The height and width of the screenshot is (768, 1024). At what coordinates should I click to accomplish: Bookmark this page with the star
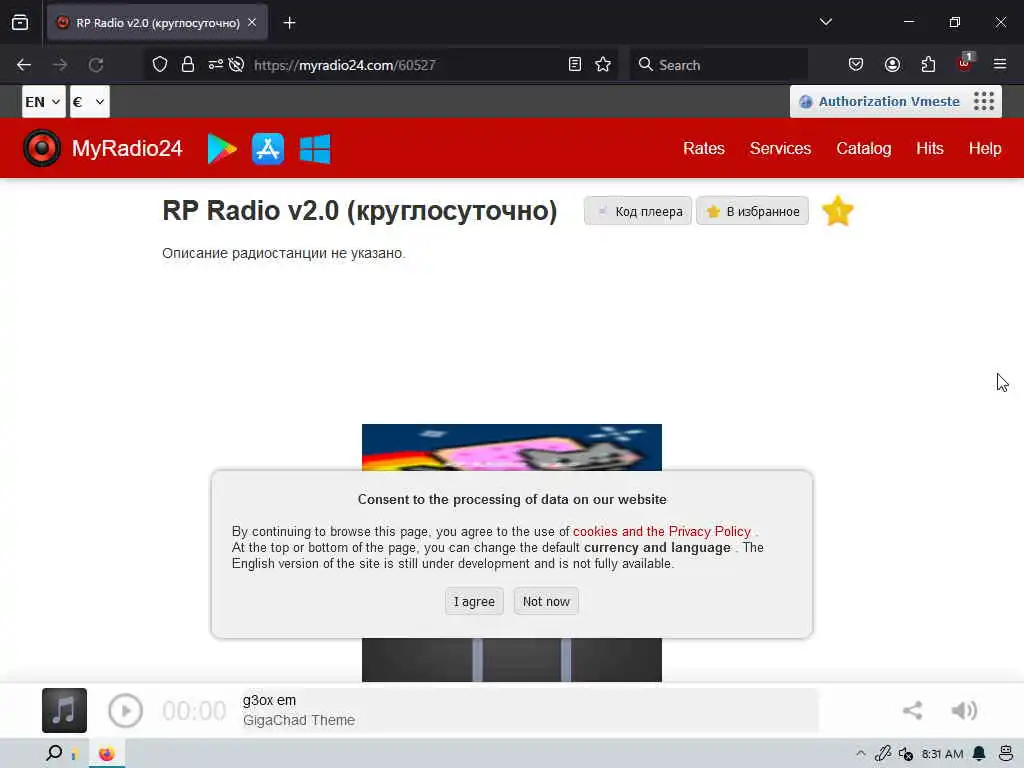[x=603, y=65]
